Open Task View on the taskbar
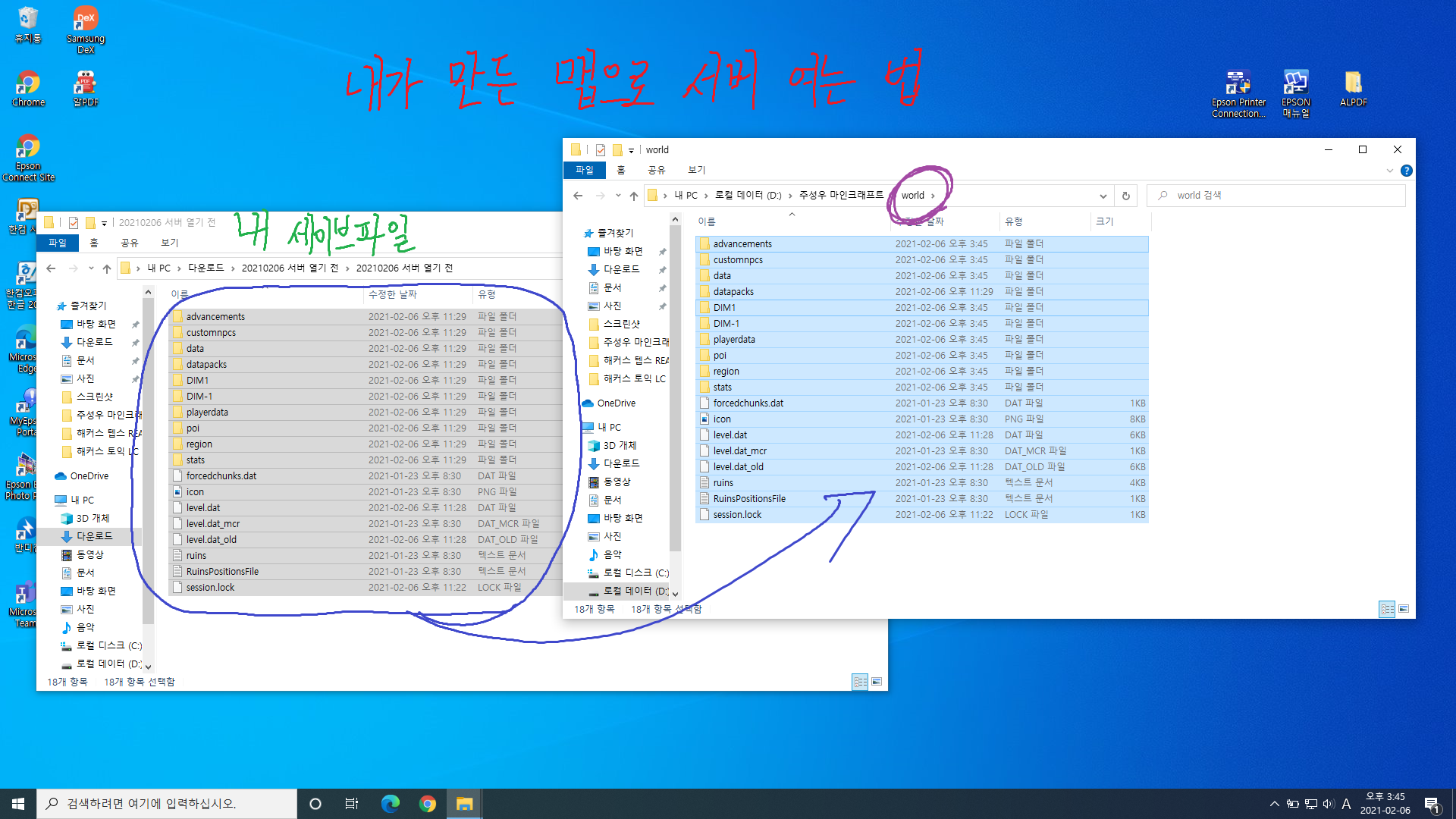Viewport: 1456px width, 819px height. click(x=351, y=804)
